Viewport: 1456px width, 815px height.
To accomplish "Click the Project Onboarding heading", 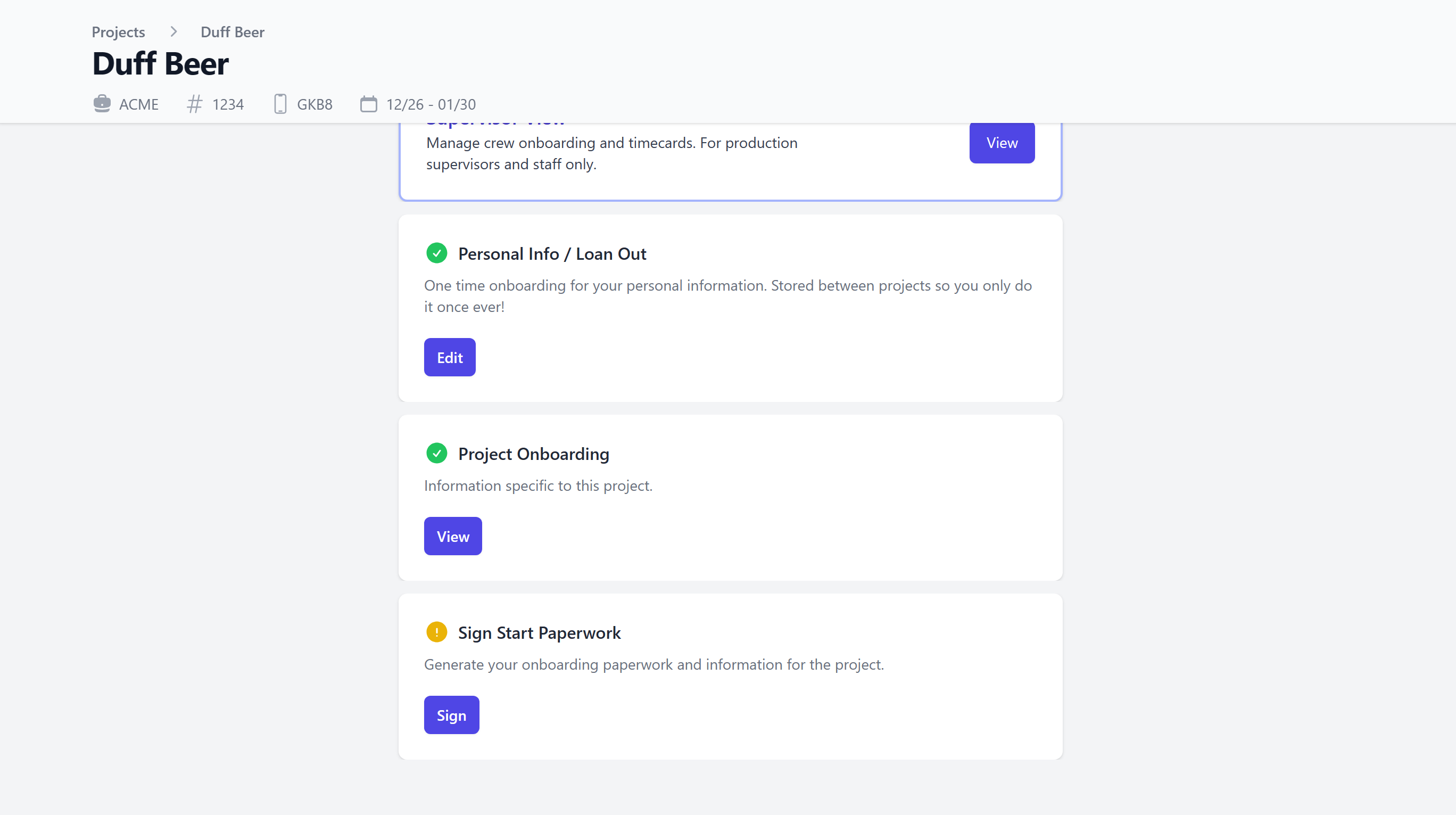I will pyautogui.click(x=534, y=454).
